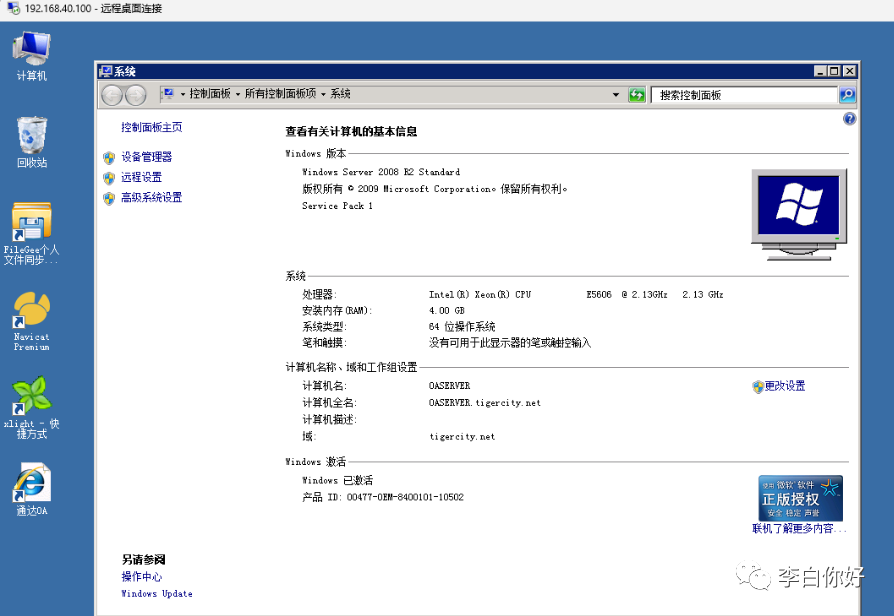Select the Navicat Premium desktop shortcut
The height and width of the screenshot is (616, 894).
coord(31,321)
